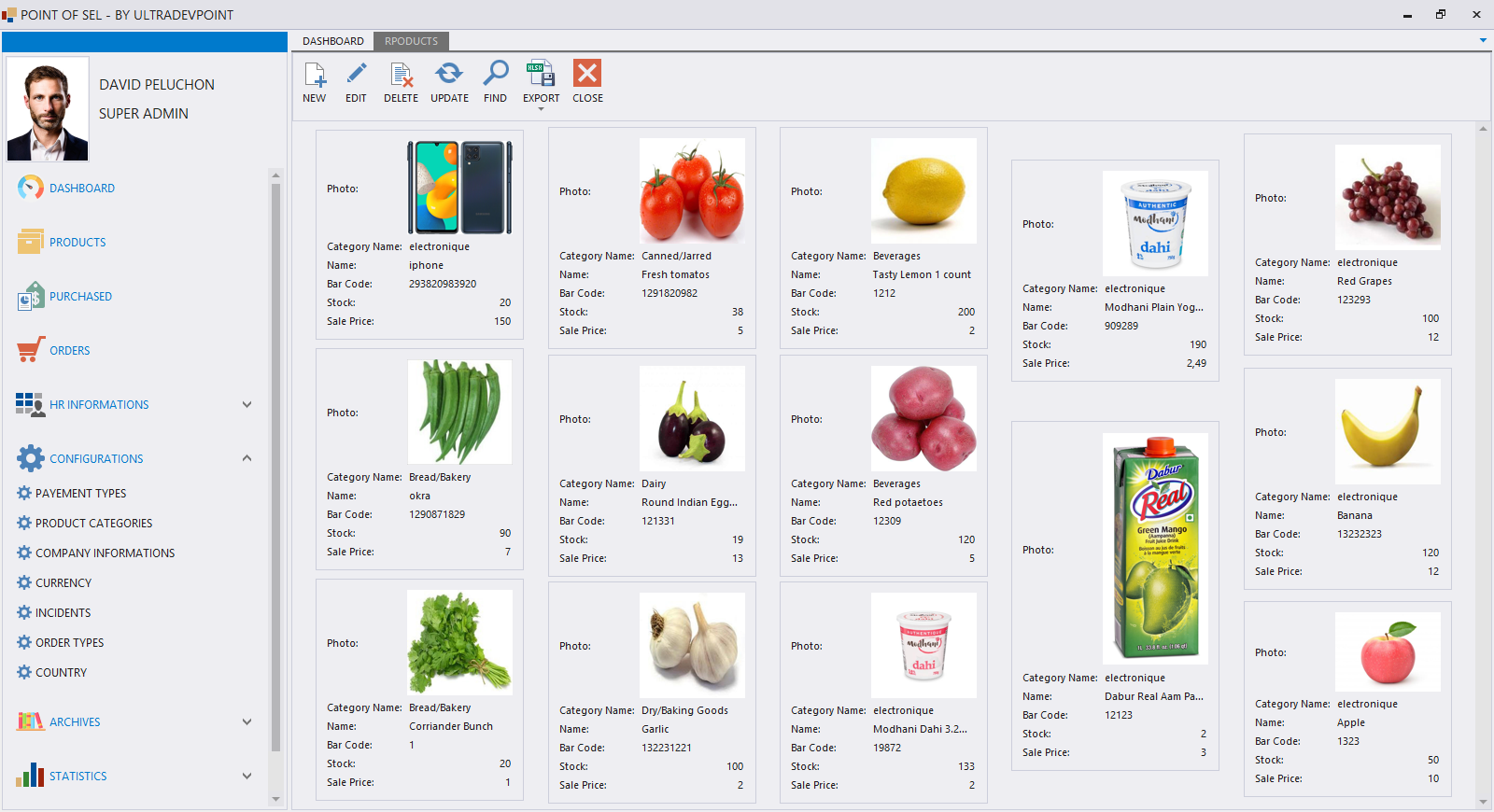Viewport: 1494px width, 812px height.
Task: Expand the HR Informations section chevron
Action: [x=247, y=404]
